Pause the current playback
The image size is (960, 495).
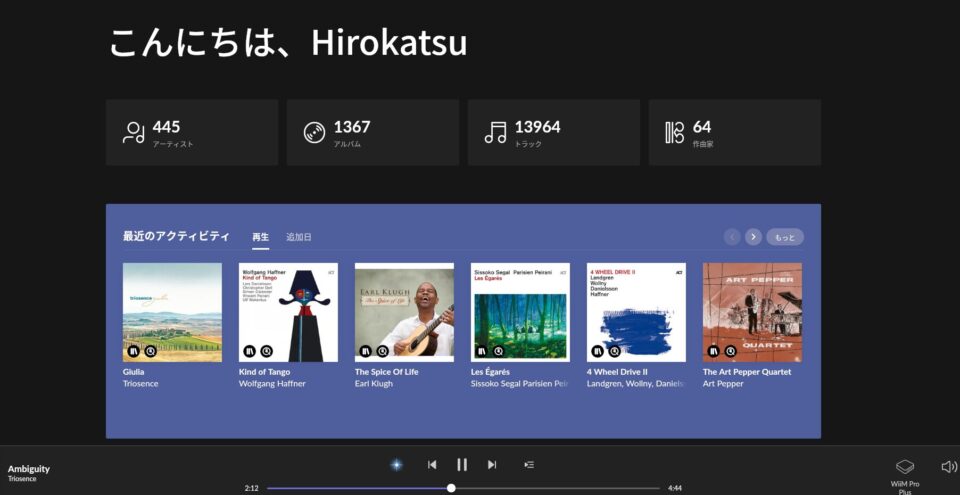[x=462, y=465]
